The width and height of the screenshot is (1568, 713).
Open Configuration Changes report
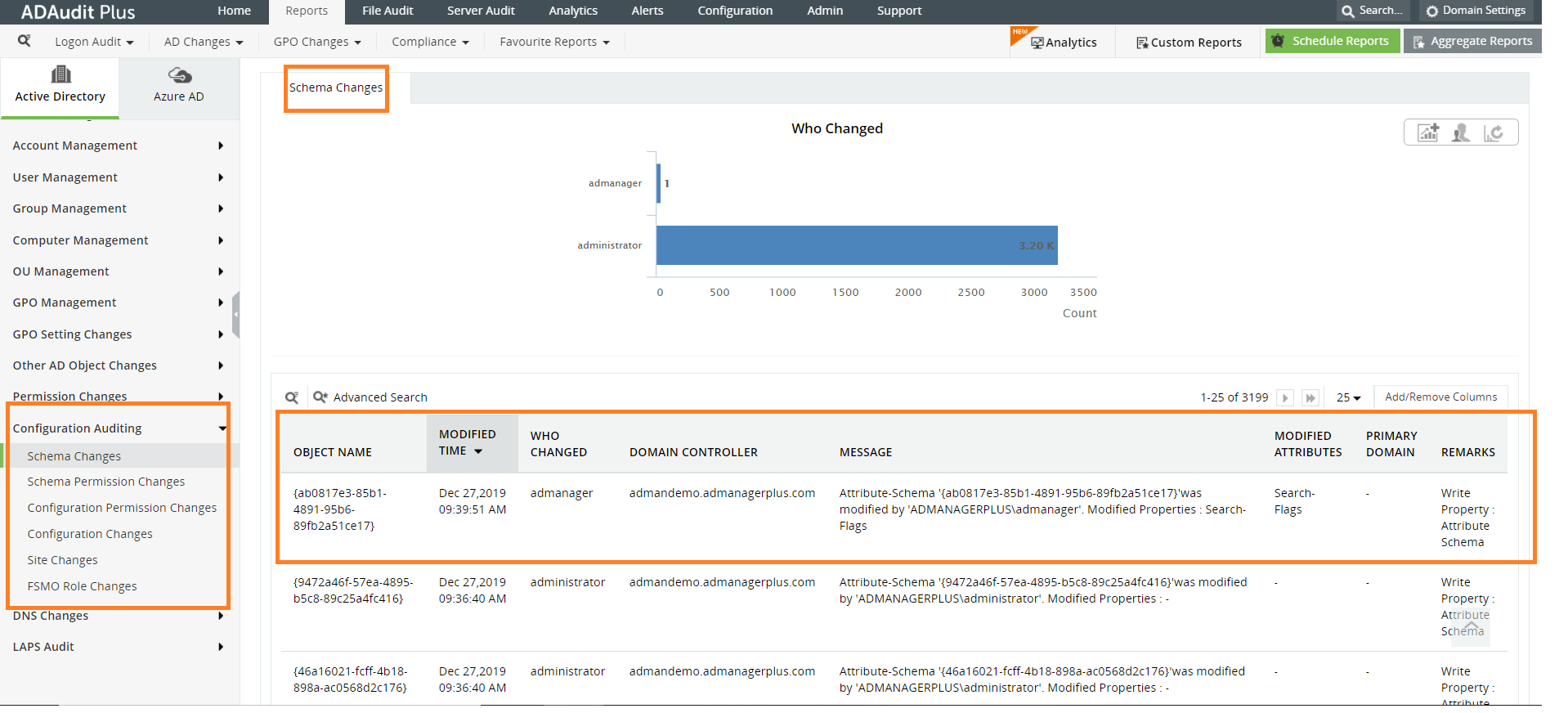coord(90,534)
